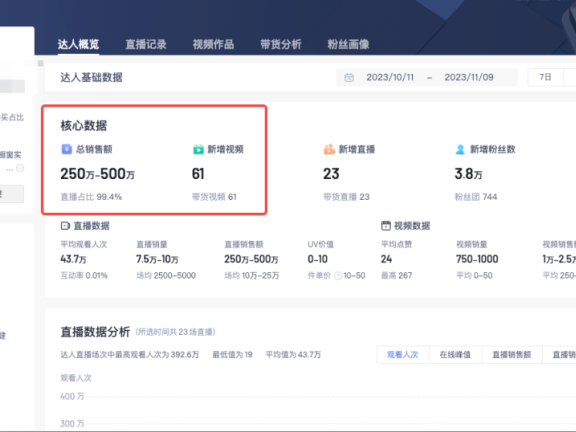The image size is (576, 432).
Task: Click the 直播数据分析 heading
Action: [x=95, y=332]
